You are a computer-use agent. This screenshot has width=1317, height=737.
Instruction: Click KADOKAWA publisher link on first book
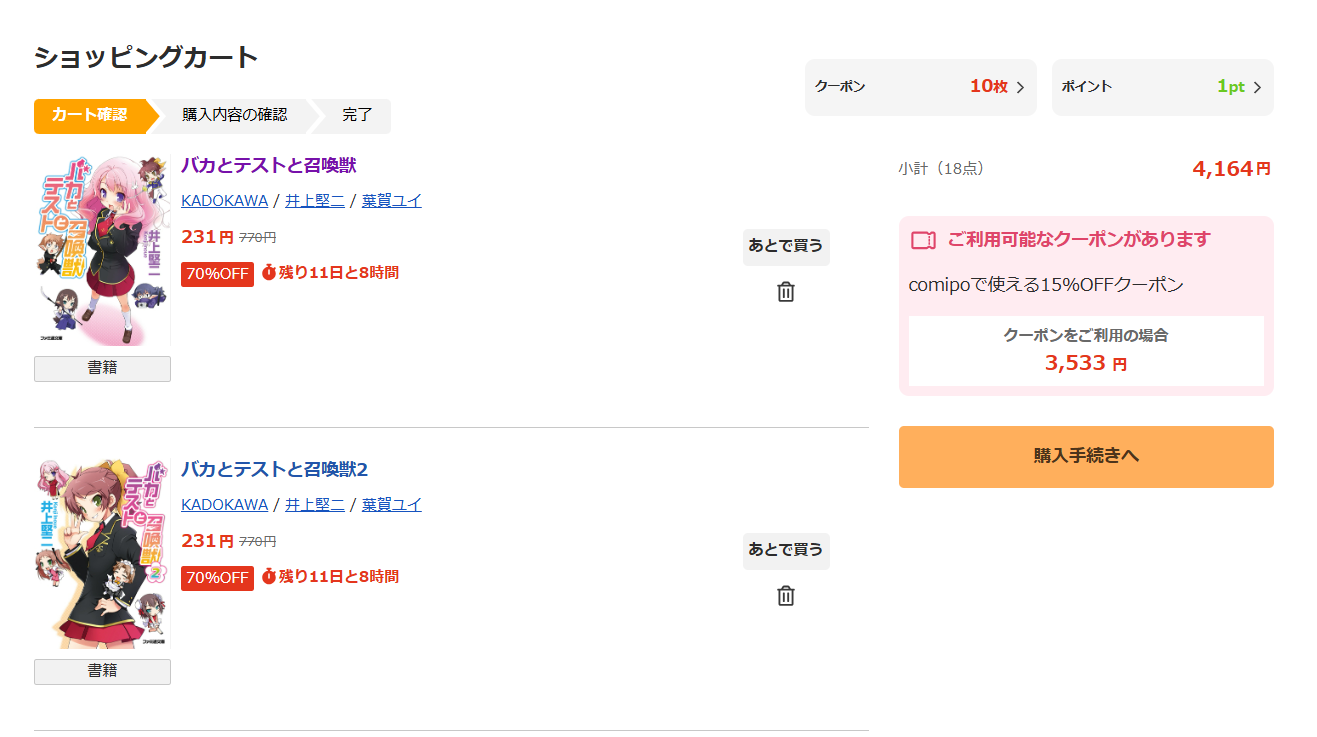tap(224, 201)
